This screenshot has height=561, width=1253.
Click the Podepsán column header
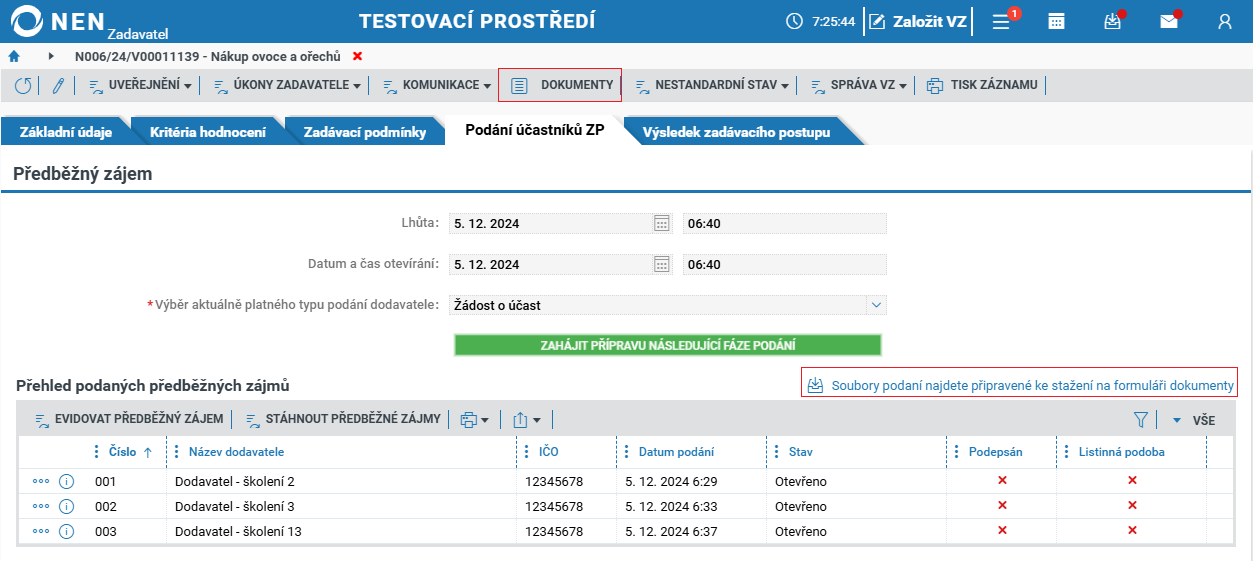pyautogui.click(x=996, y=452)
